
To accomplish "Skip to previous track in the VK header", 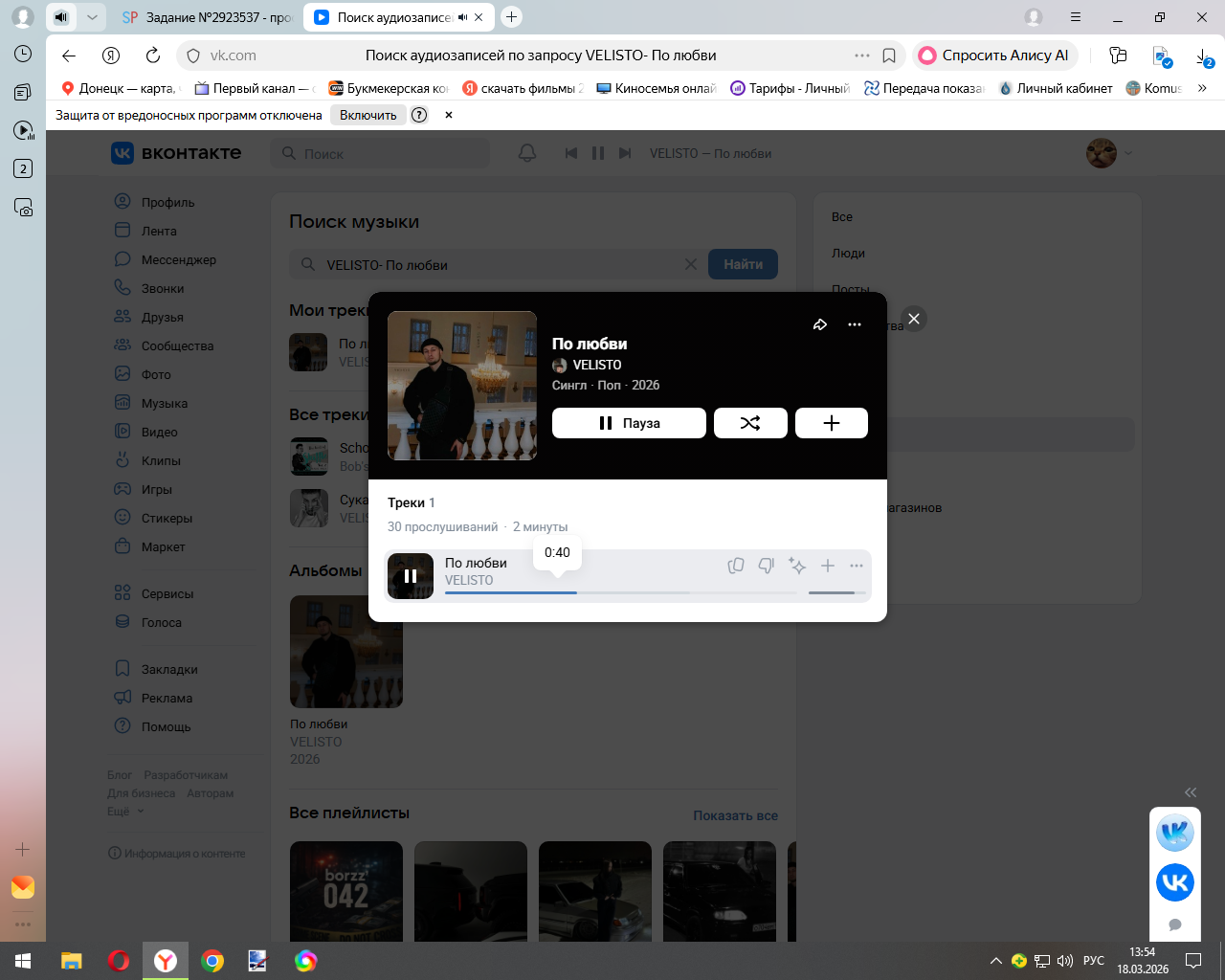I will 571,153.
